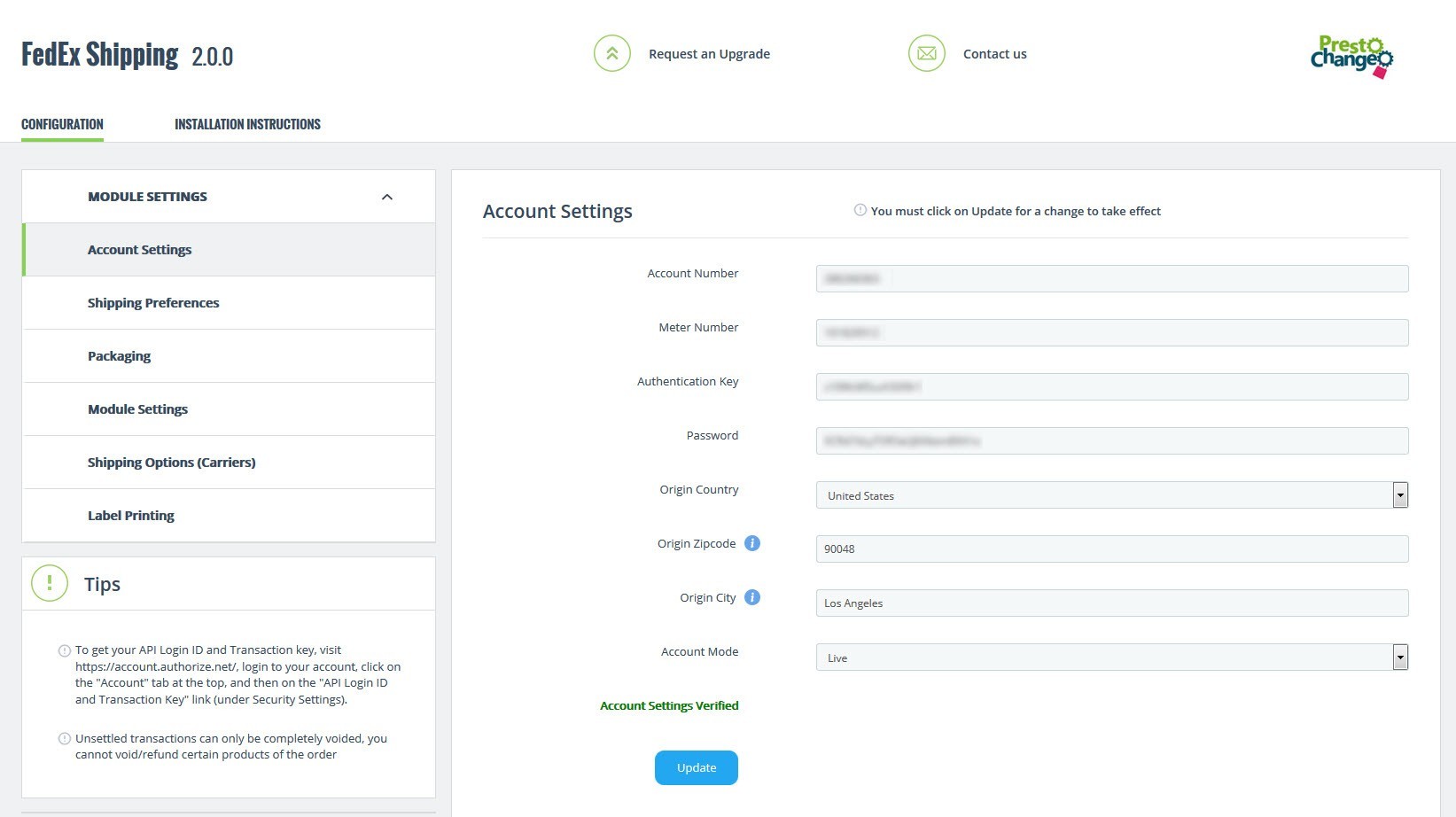Click the Origin City field with Los Angeles

1112,603
